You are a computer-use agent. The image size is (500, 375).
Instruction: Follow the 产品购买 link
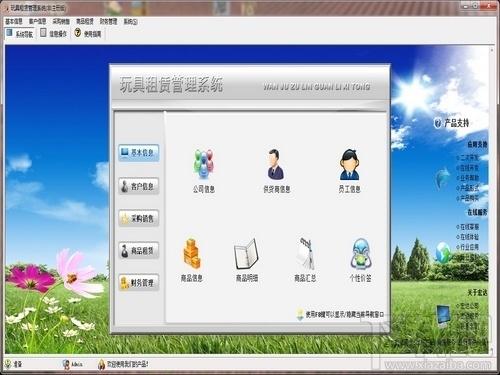tap(468, 198)
